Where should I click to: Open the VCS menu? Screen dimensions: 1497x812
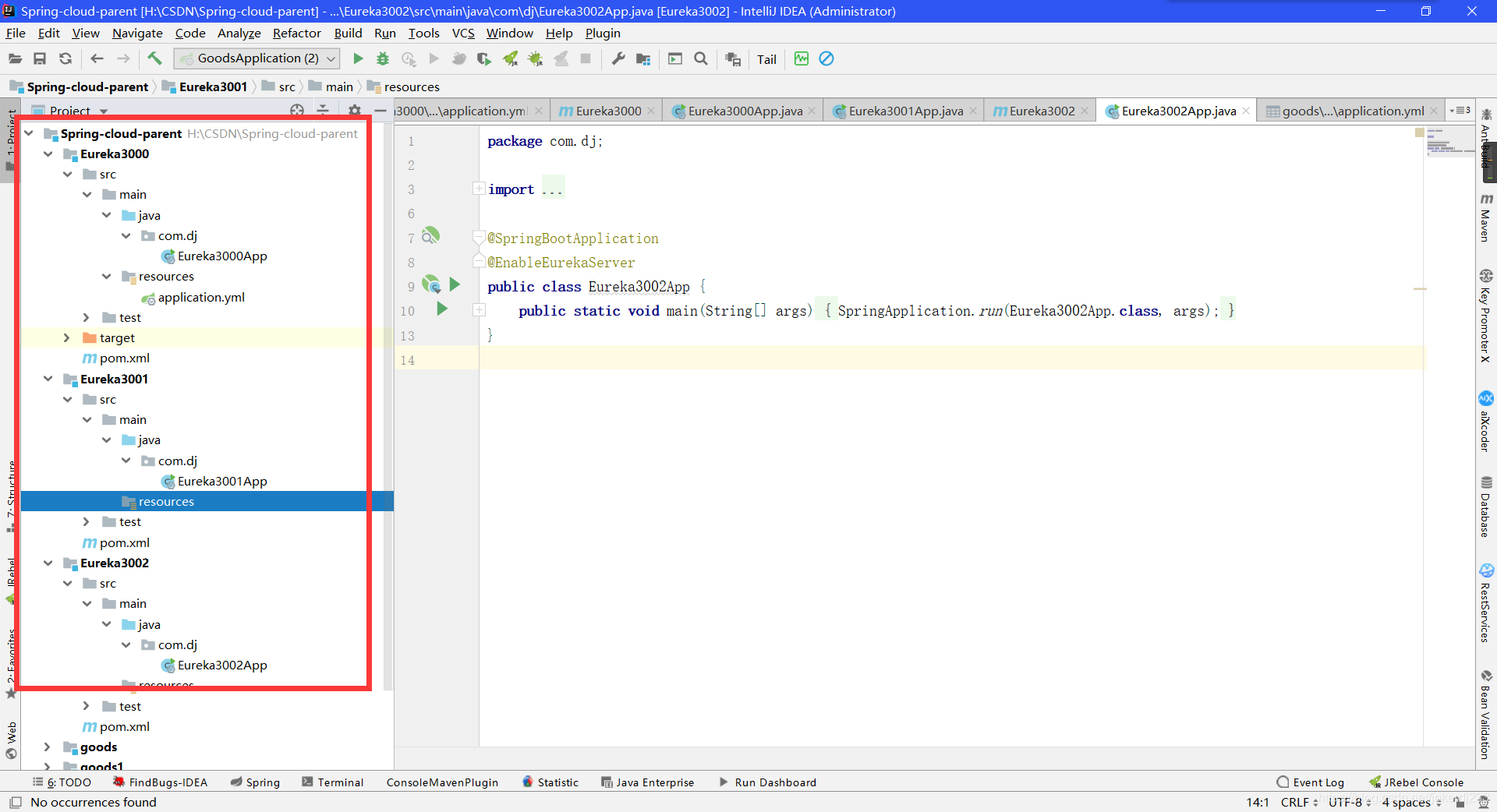[x=463, y=33]
